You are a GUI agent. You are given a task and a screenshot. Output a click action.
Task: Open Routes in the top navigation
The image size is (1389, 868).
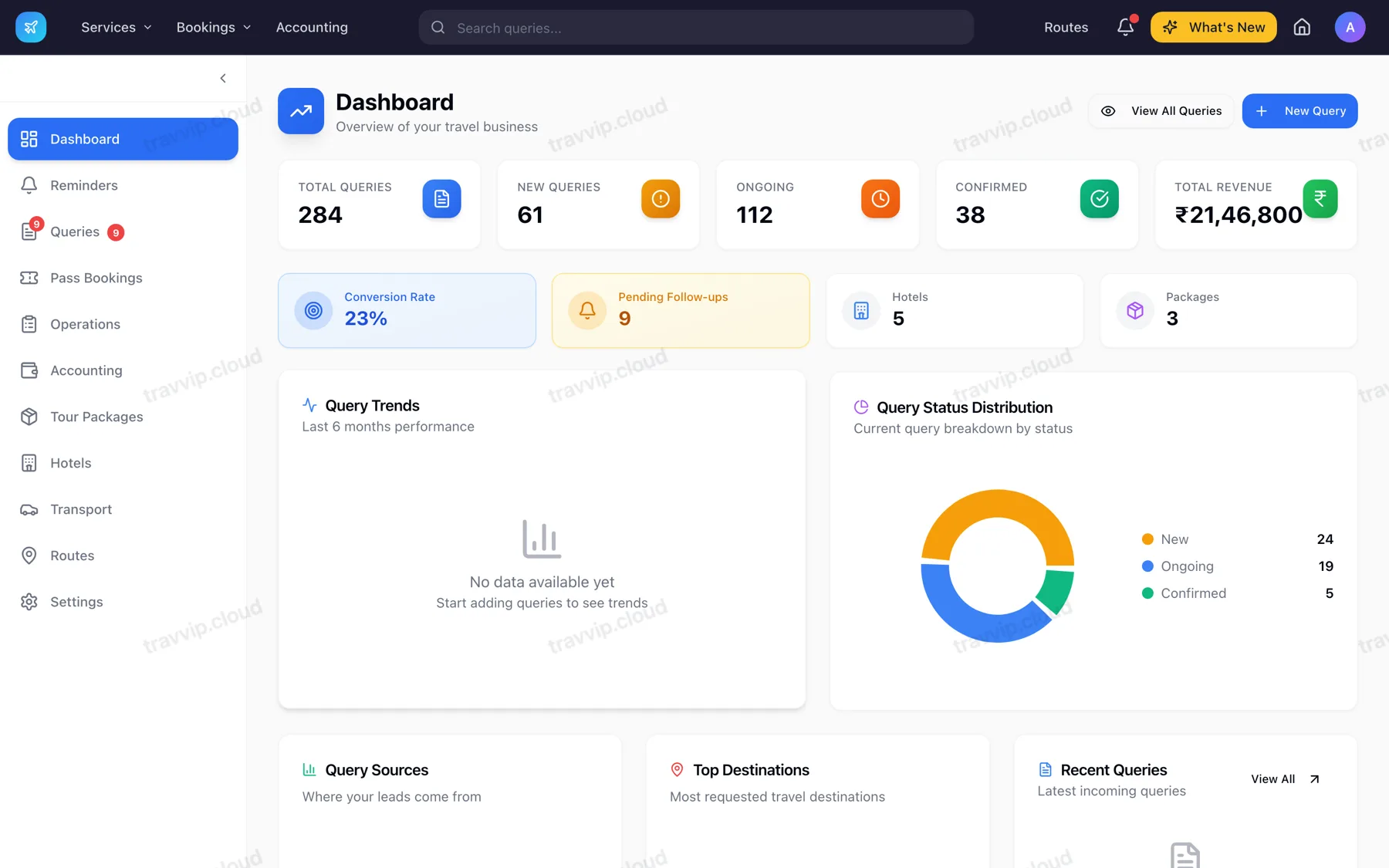(1066, 27)
